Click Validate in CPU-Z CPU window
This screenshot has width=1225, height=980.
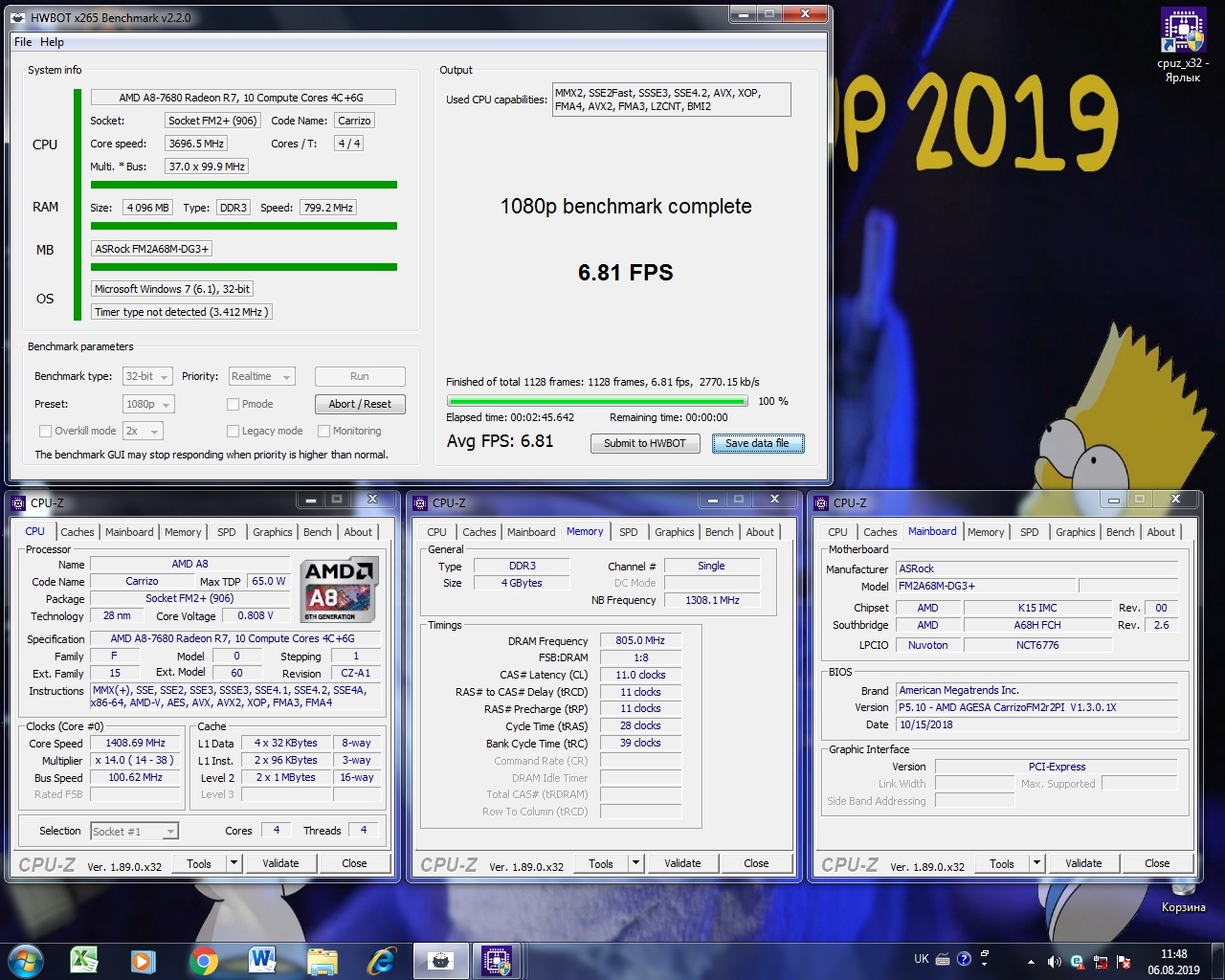[x=280, y=863]
